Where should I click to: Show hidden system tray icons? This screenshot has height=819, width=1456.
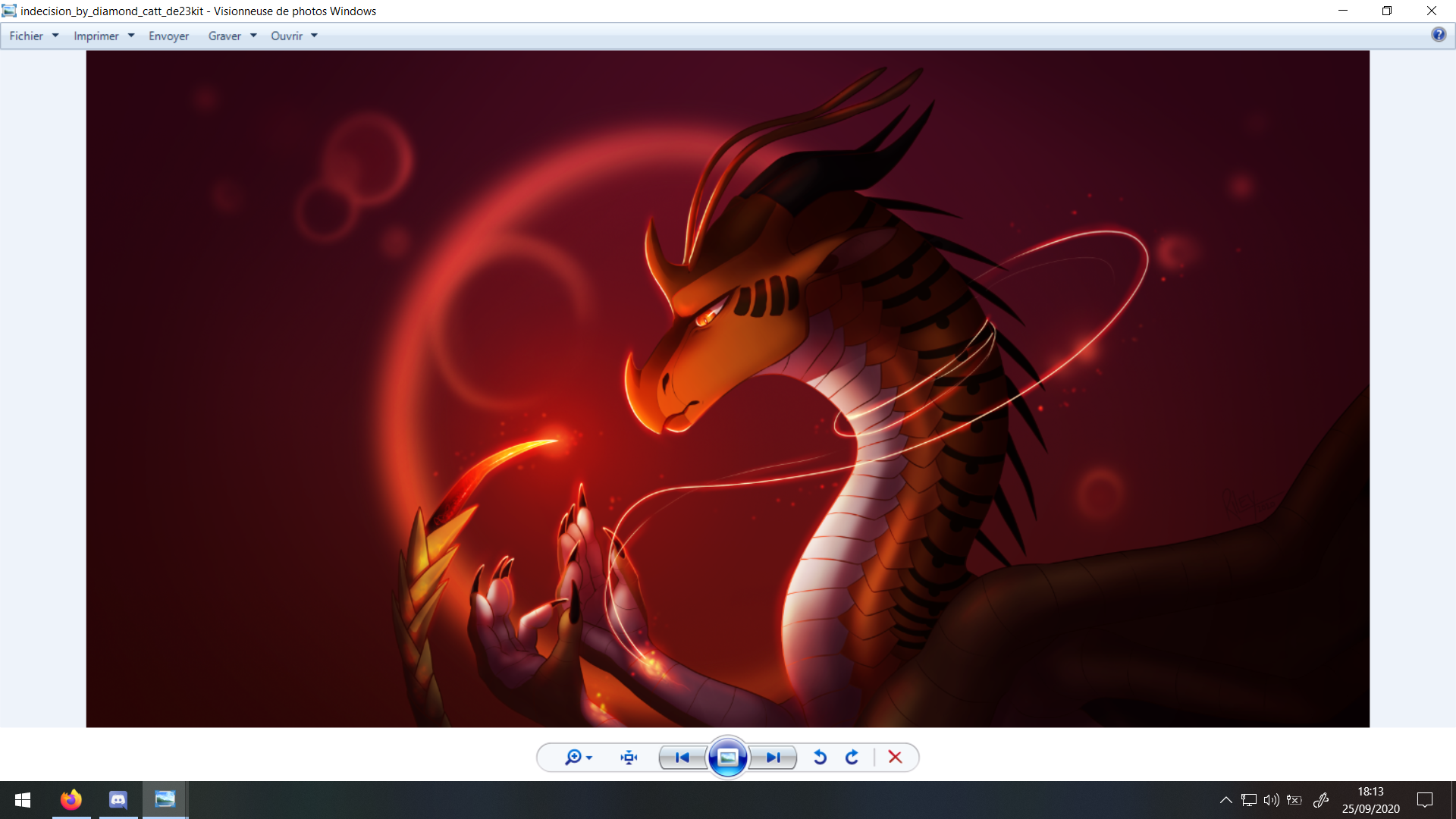point(1225,799)
